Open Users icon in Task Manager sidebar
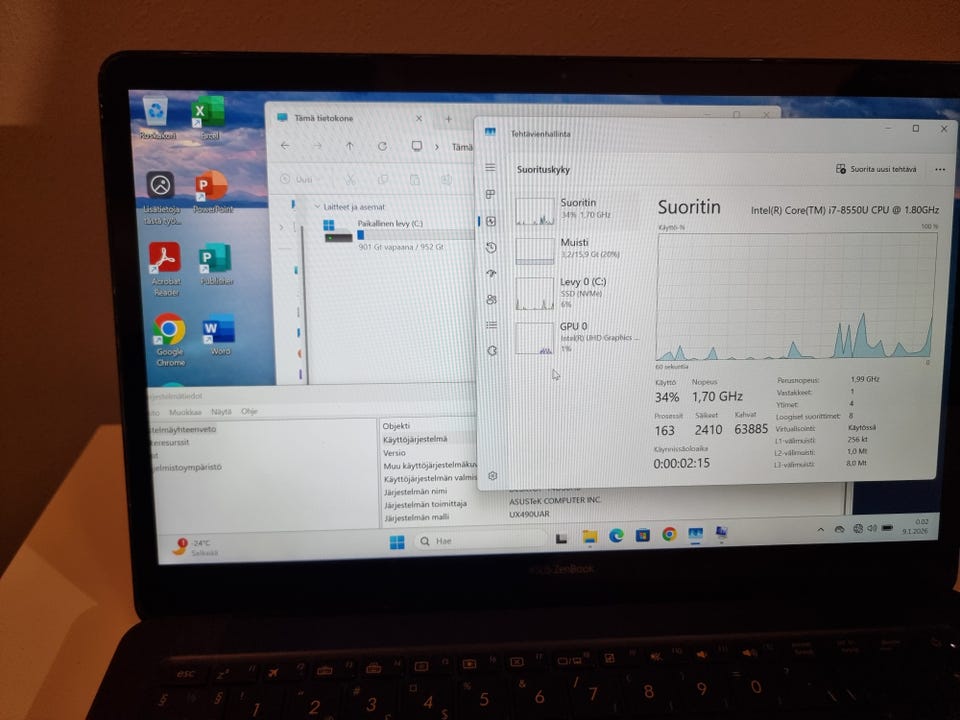The height and width of the screenshot is (720, 960). (491, 299)
